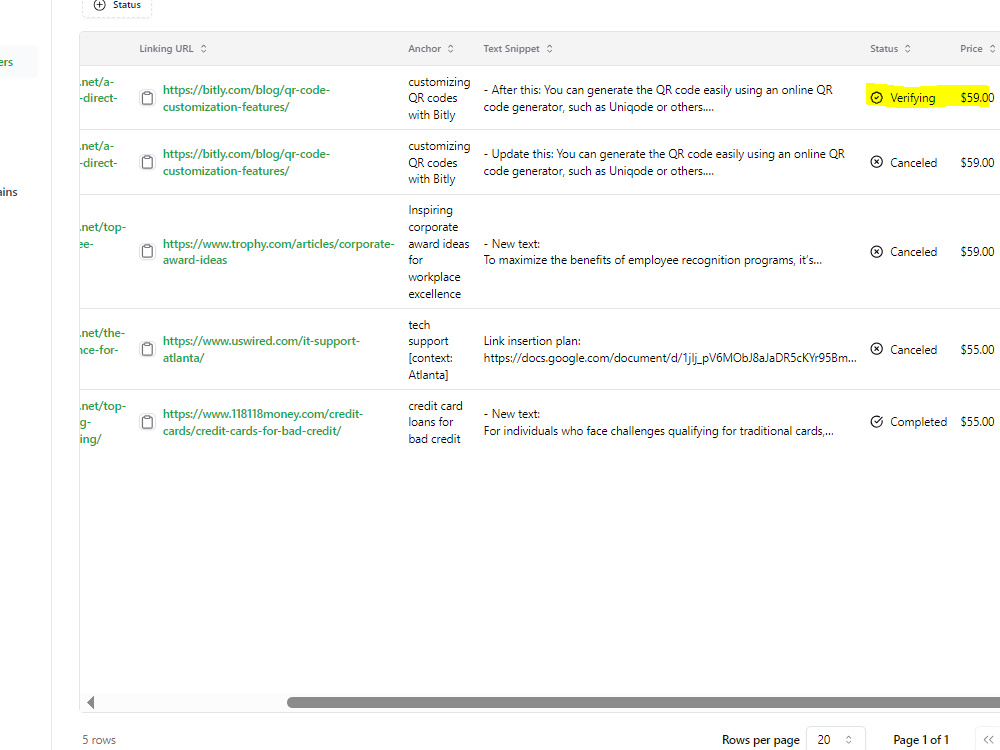Sort table by Anchor column
Viewport: 1000px width, 750px height.
431,48
